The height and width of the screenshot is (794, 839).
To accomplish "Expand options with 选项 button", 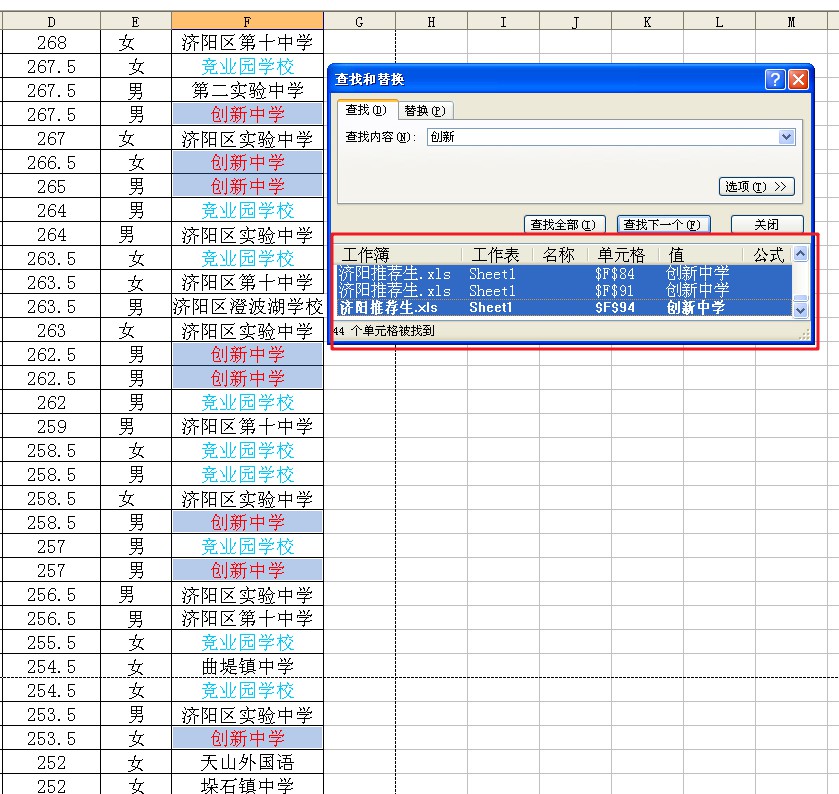I will pos(756,187).
